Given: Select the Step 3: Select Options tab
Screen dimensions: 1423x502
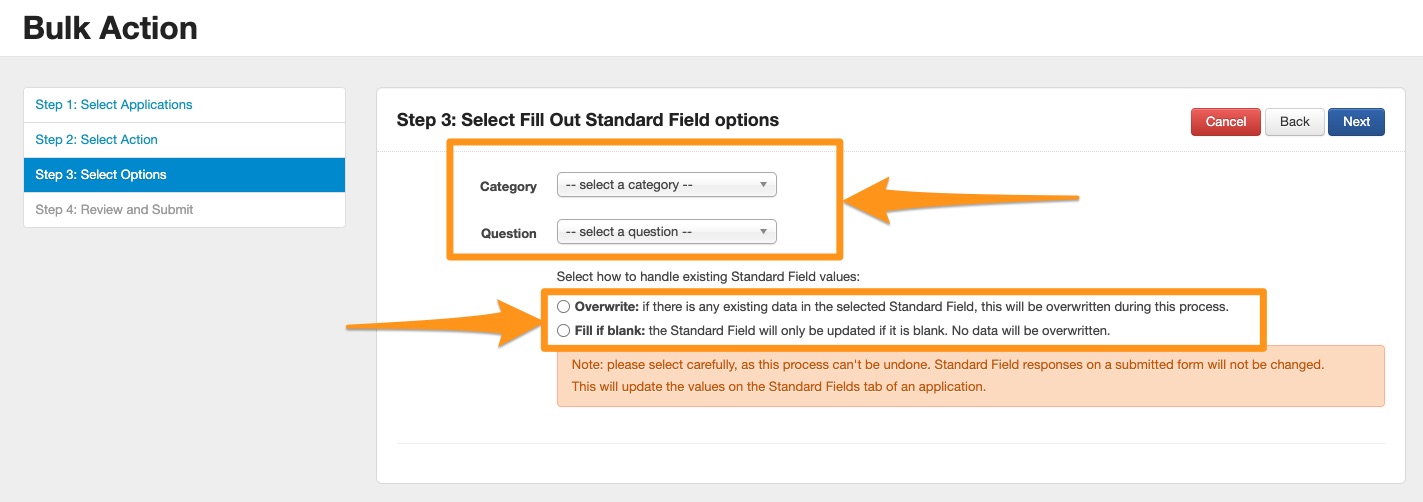Looking at the screenshot, I should pyautogui.click(x=101, y=175).
